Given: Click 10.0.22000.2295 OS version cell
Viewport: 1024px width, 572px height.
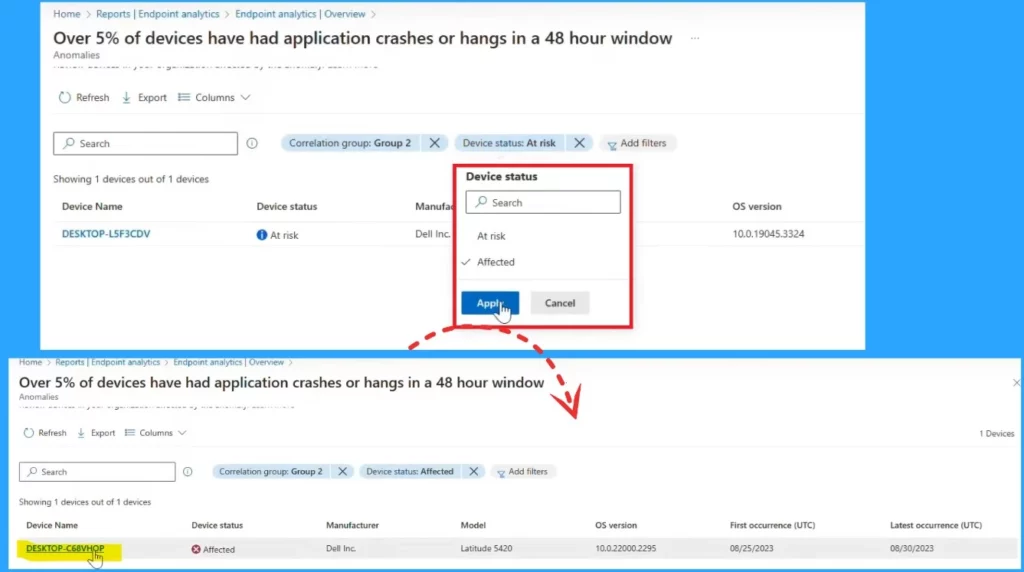Looking at the screenshot, I should [x=625, y=548].
